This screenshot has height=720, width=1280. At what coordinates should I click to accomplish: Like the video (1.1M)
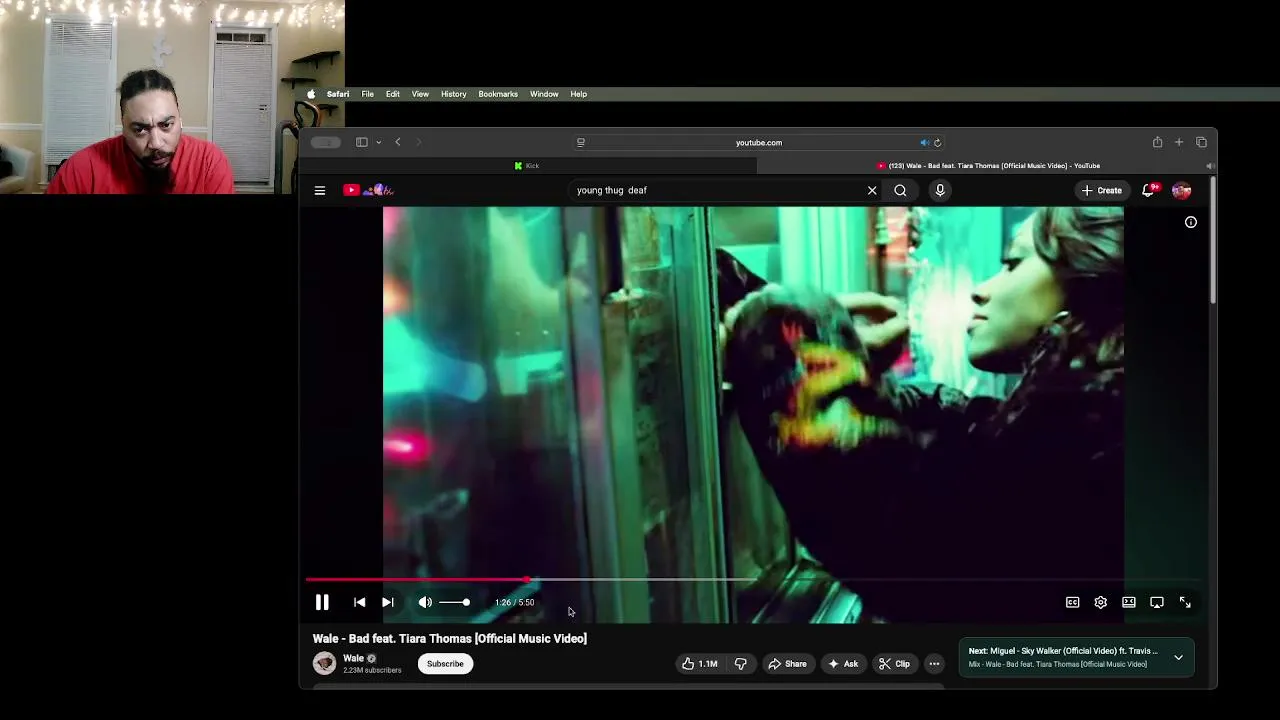tap(699, 664)
